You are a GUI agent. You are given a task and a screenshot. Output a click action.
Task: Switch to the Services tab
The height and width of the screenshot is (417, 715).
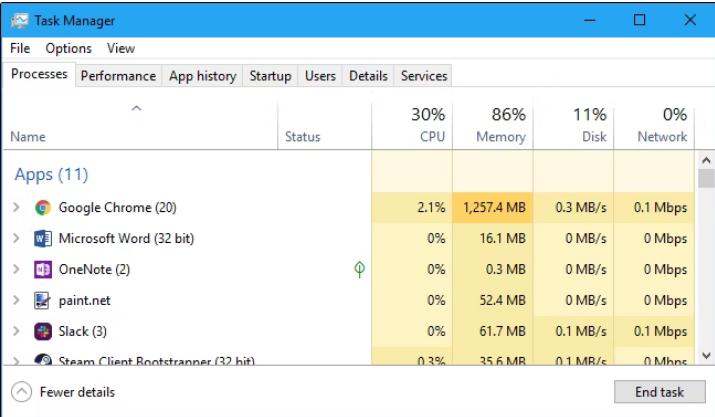coord(424,76)
